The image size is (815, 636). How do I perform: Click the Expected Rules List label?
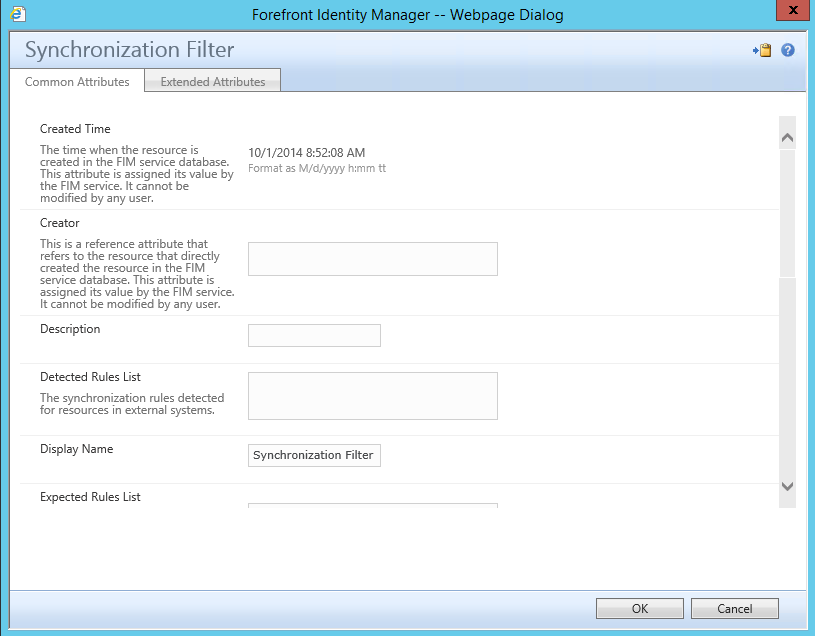tap(90, 497)
